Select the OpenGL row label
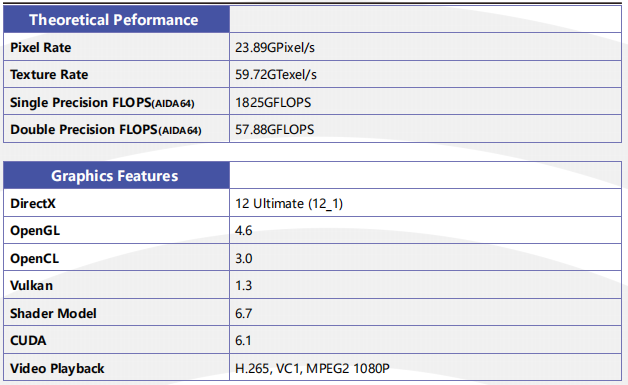This screenshot has height=385, width=628. [35, 231]
